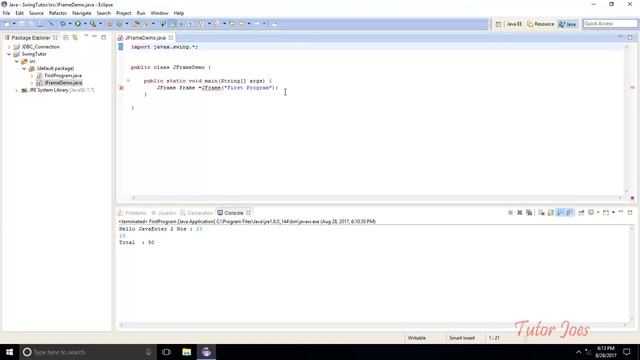
Task: Select the Java perspective button
Action: [567, 24]
